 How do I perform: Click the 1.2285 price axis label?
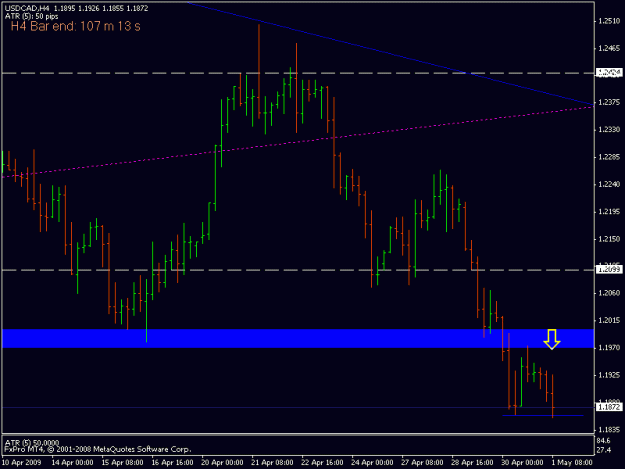point(609,157)
